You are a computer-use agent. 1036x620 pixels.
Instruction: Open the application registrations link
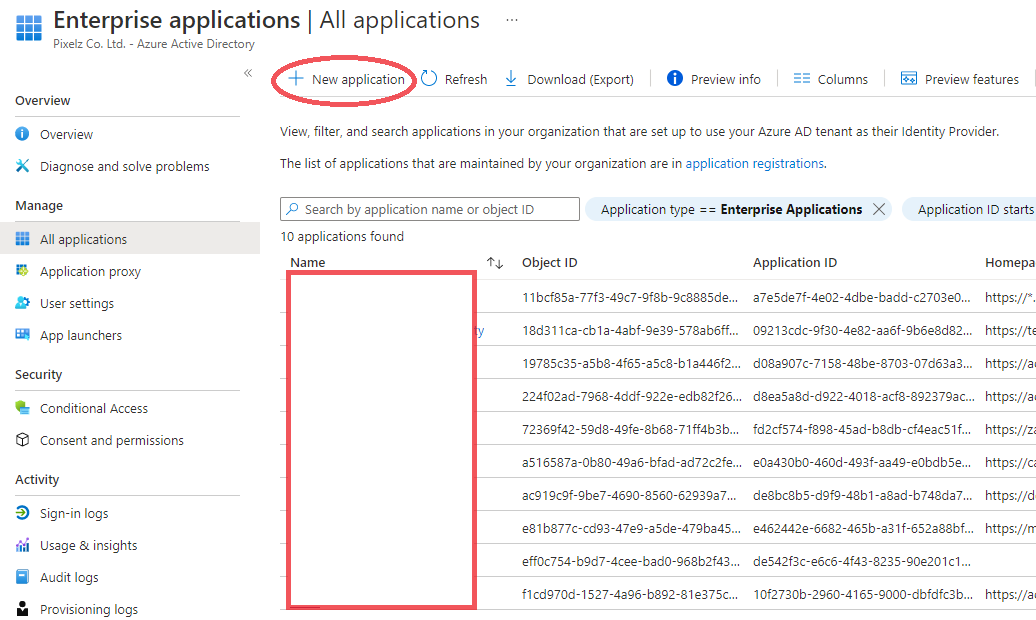point(755,163)
